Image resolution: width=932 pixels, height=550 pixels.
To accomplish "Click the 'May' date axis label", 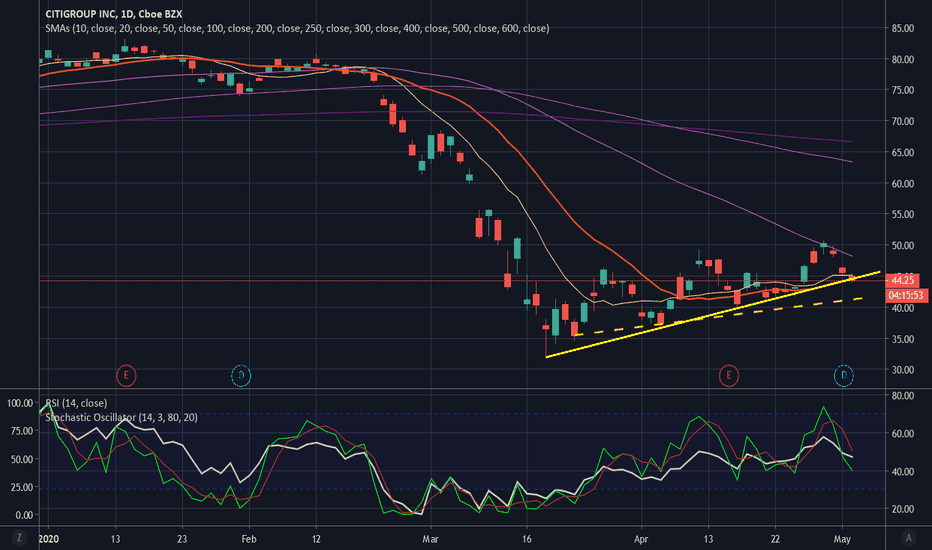I will click(x=842, y=539).
